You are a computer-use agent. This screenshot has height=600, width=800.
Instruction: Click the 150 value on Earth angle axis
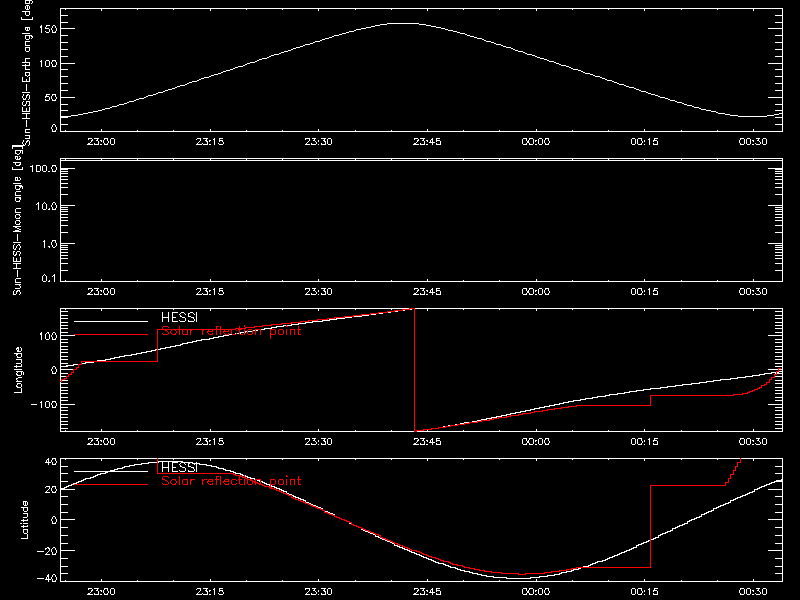[48, 29]
